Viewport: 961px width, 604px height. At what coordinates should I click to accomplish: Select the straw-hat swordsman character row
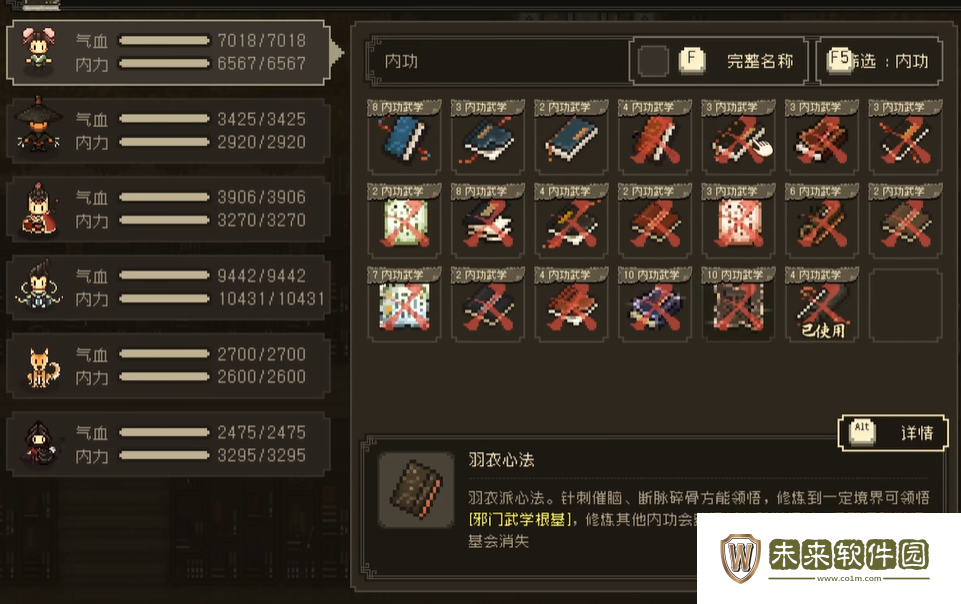tap(169, 130)
